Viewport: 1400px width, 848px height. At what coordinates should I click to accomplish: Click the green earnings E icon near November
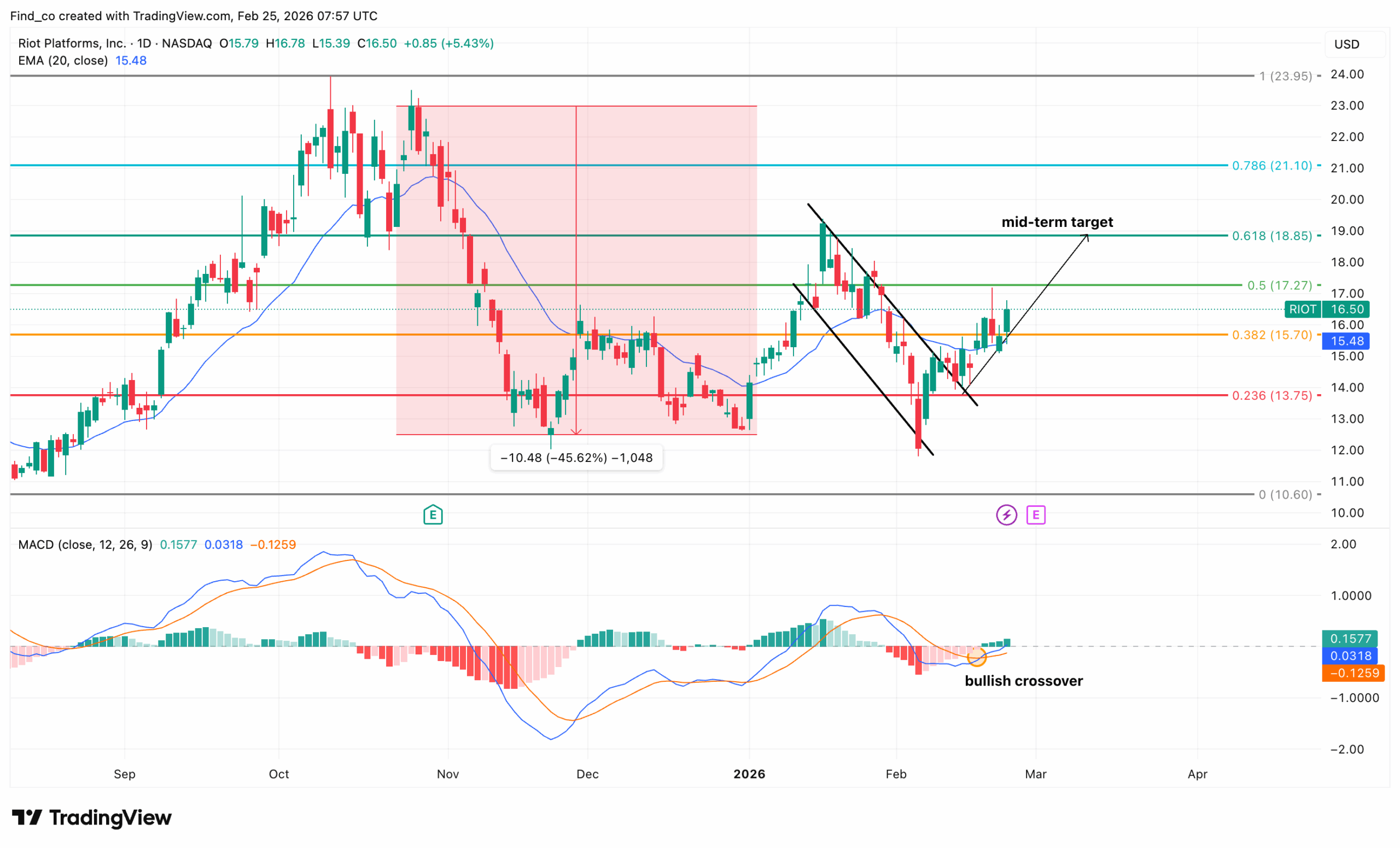coord(433,514)
